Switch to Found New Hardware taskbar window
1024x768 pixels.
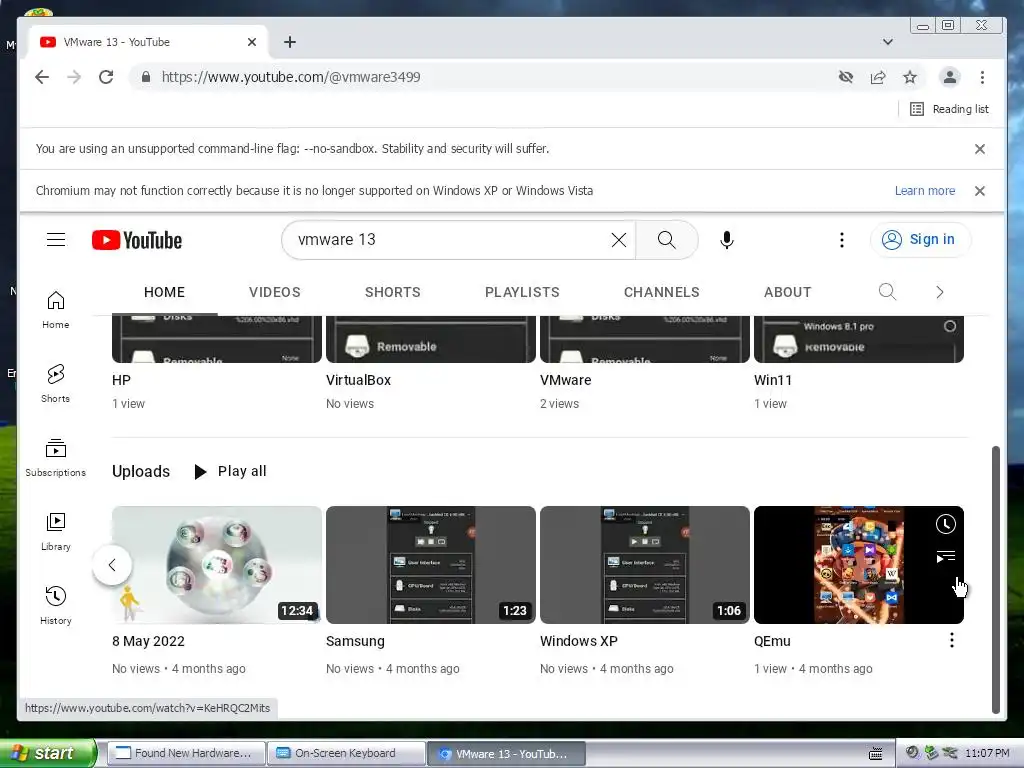pyautogui.click(x=185, y=753)
